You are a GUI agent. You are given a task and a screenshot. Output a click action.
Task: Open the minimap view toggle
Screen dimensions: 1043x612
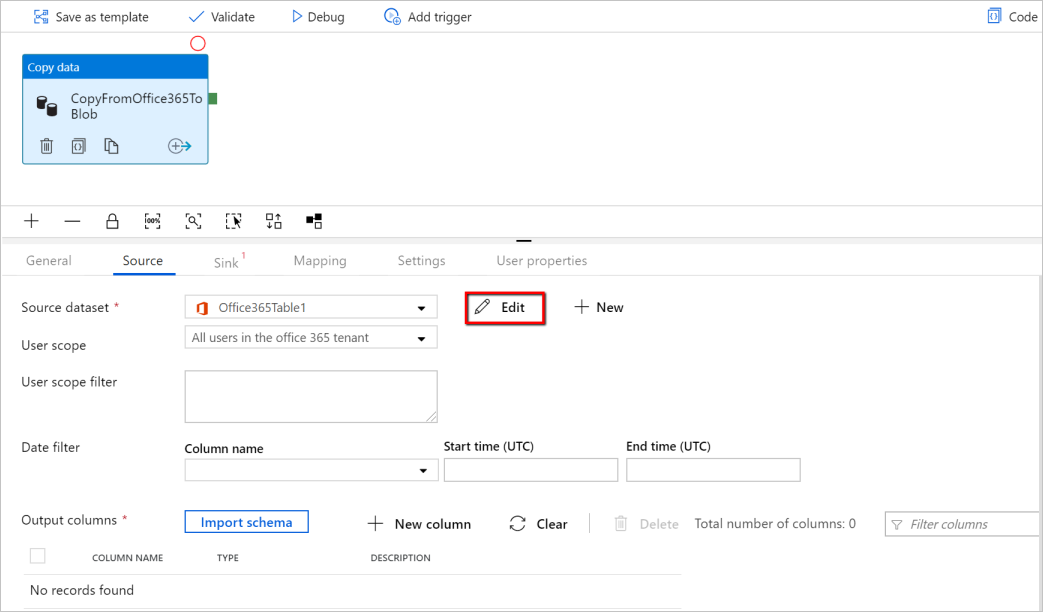(x=313, y=221)
